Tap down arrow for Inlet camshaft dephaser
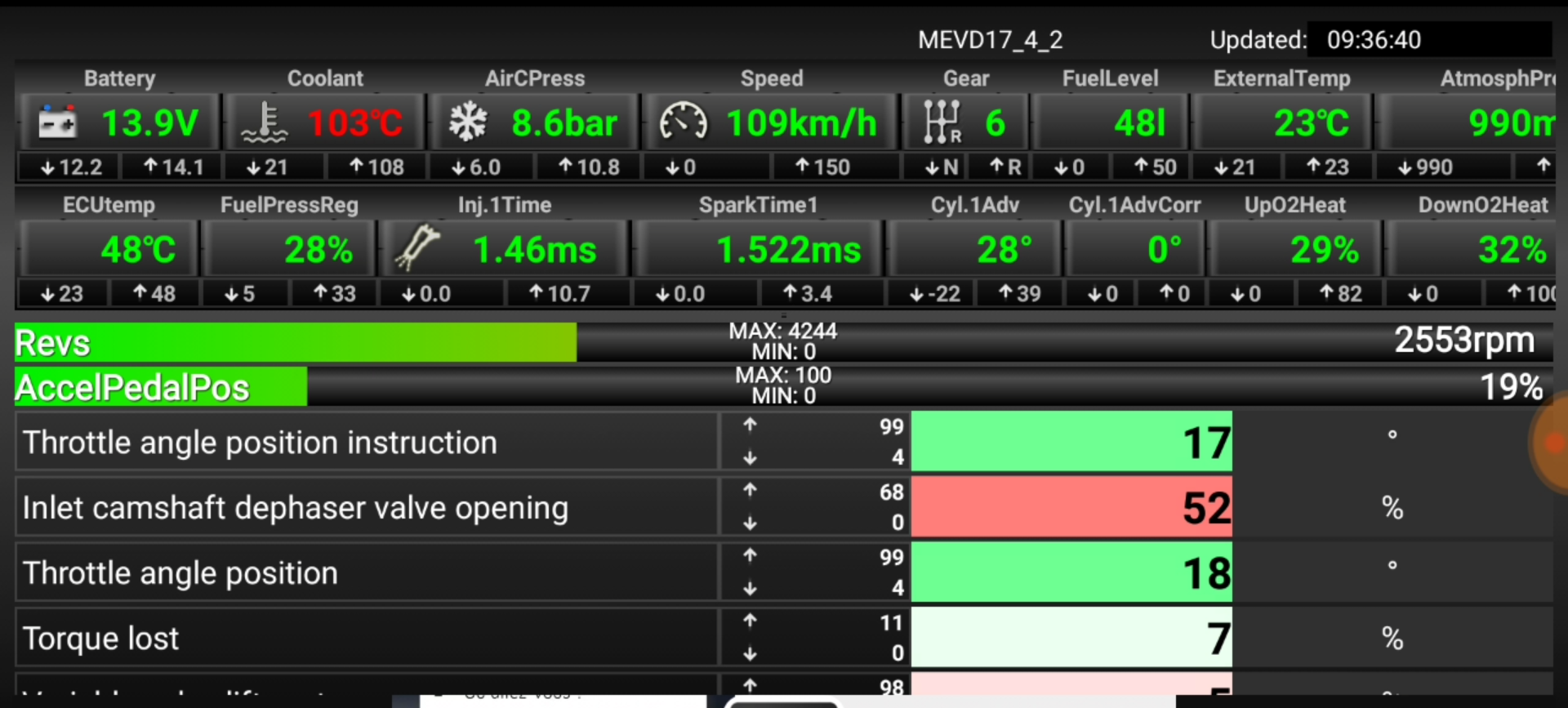Image resolution: width=1568 pixels, height=708 pixels. click(750, 523)
